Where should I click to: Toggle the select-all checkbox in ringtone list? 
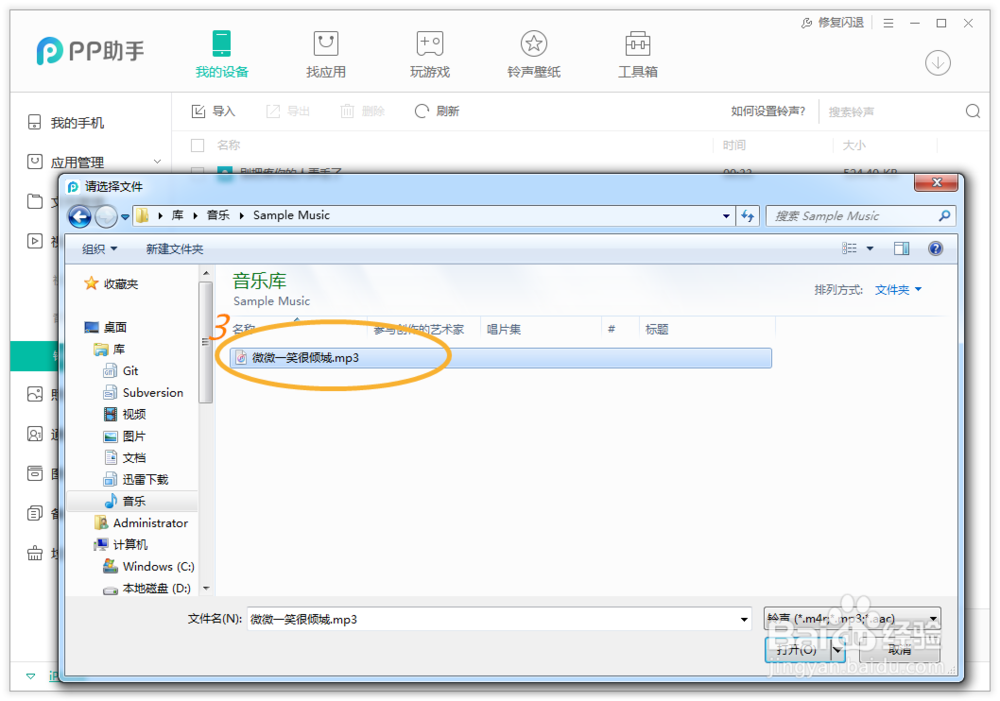pos(196,145)
